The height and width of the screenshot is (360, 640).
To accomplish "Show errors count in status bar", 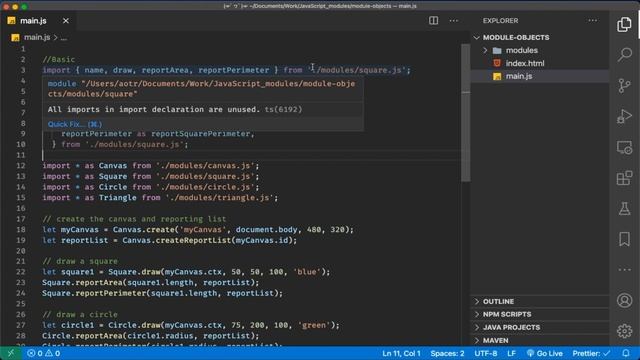I will 35,353.
